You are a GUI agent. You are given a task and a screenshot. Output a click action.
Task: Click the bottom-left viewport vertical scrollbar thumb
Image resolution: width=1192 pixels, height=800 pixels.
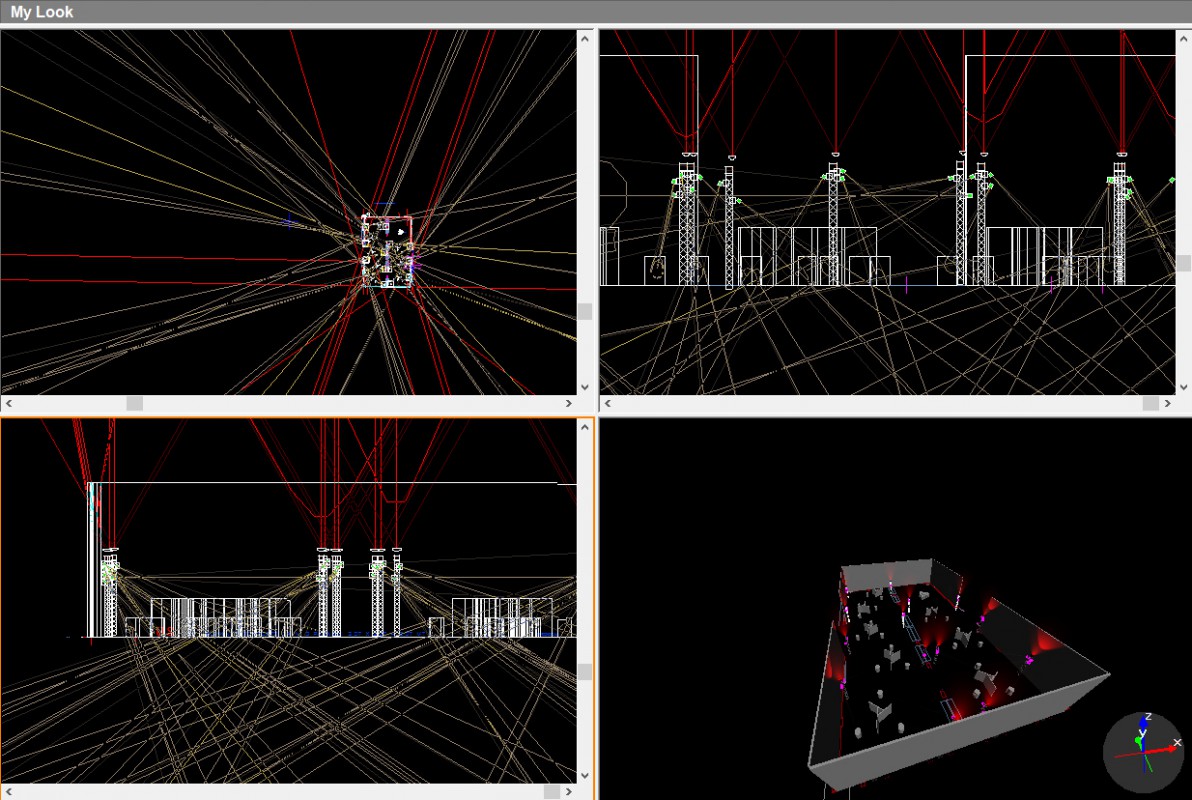point(585,671)
